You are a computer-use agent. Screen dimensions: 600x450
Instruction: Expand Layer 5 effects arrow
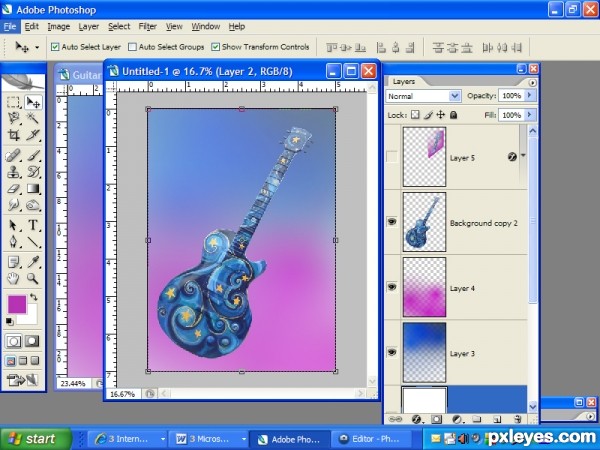[x=523, y=156]
